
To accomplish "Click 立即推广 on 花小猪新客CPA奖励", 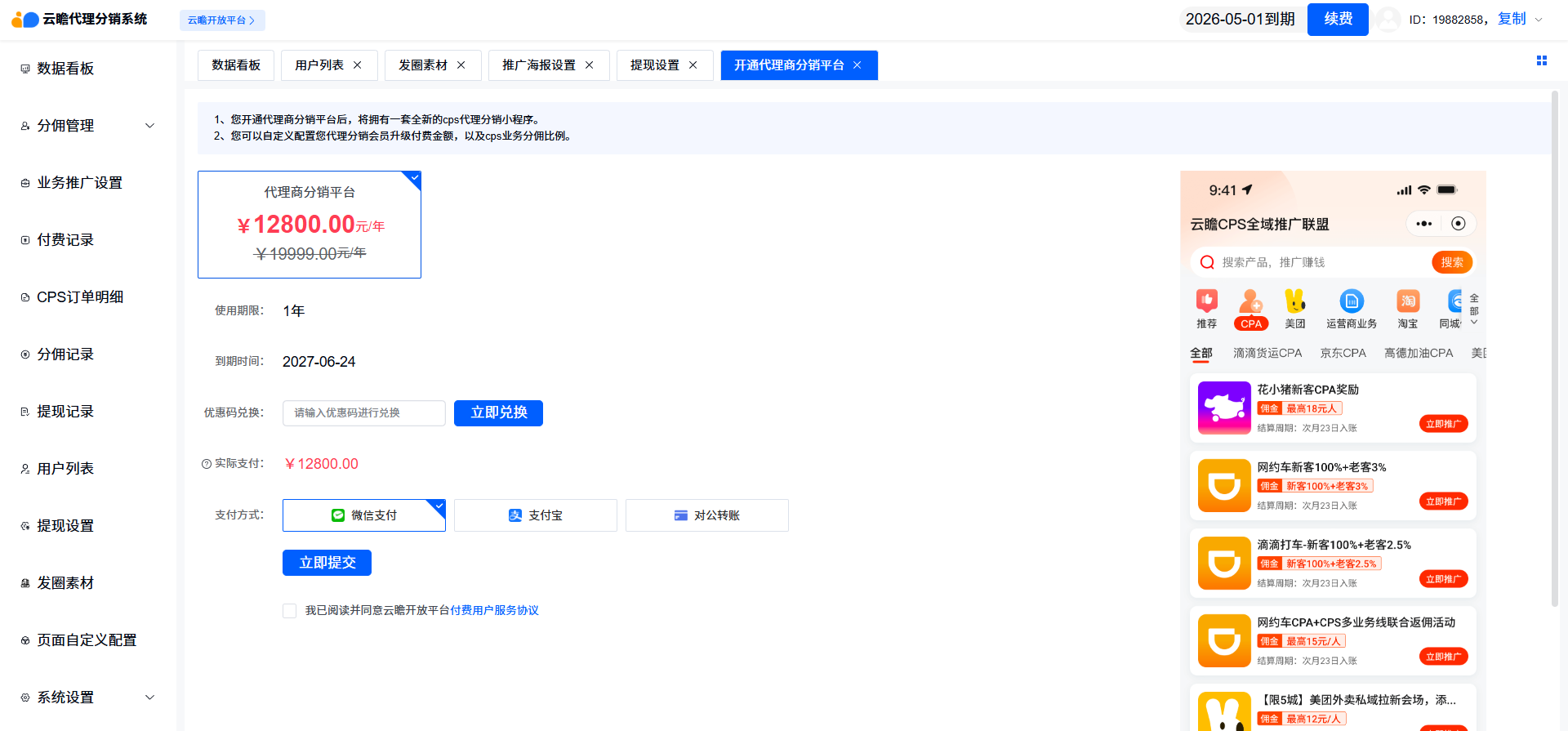I will coord(1444,424).
